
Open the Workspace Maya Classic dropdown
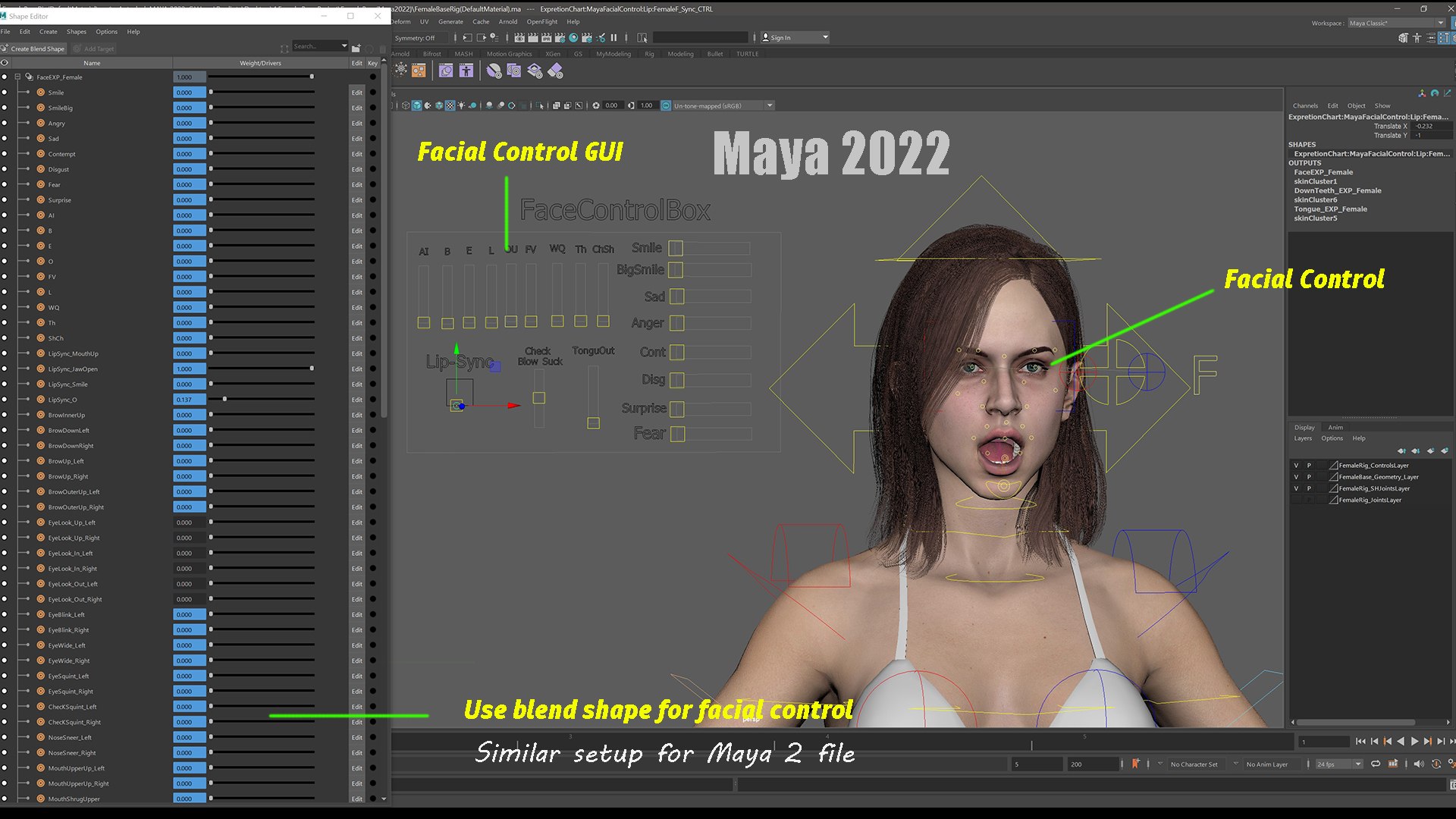[1396, 23]
